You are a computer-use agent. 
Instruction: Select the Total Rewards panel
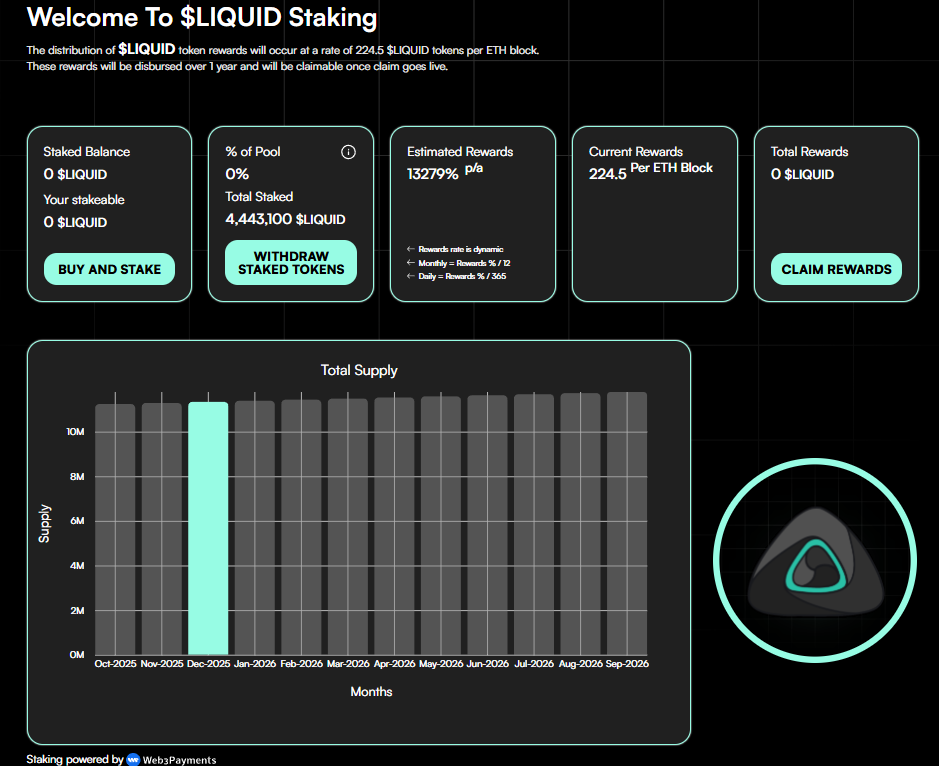(x=836, y=212)
